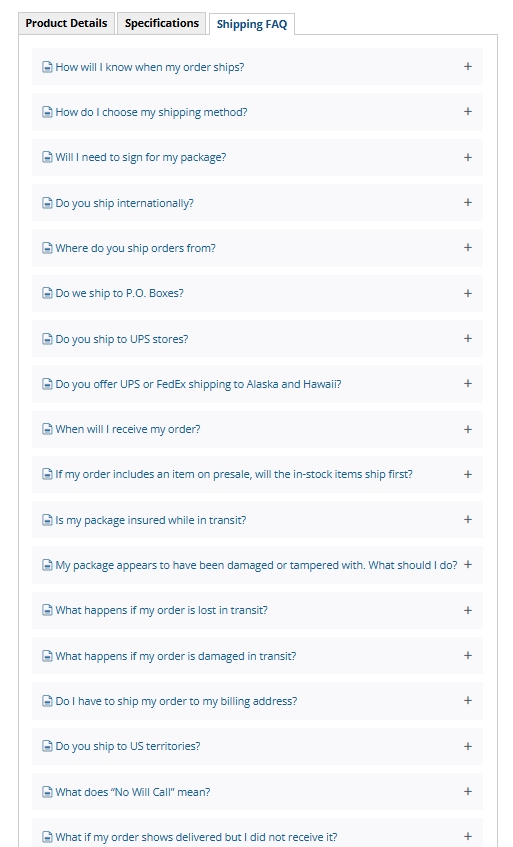Expand plus sign for 'Will I need to sign for my package?'

pyautogui.click(x=468, y=157)
